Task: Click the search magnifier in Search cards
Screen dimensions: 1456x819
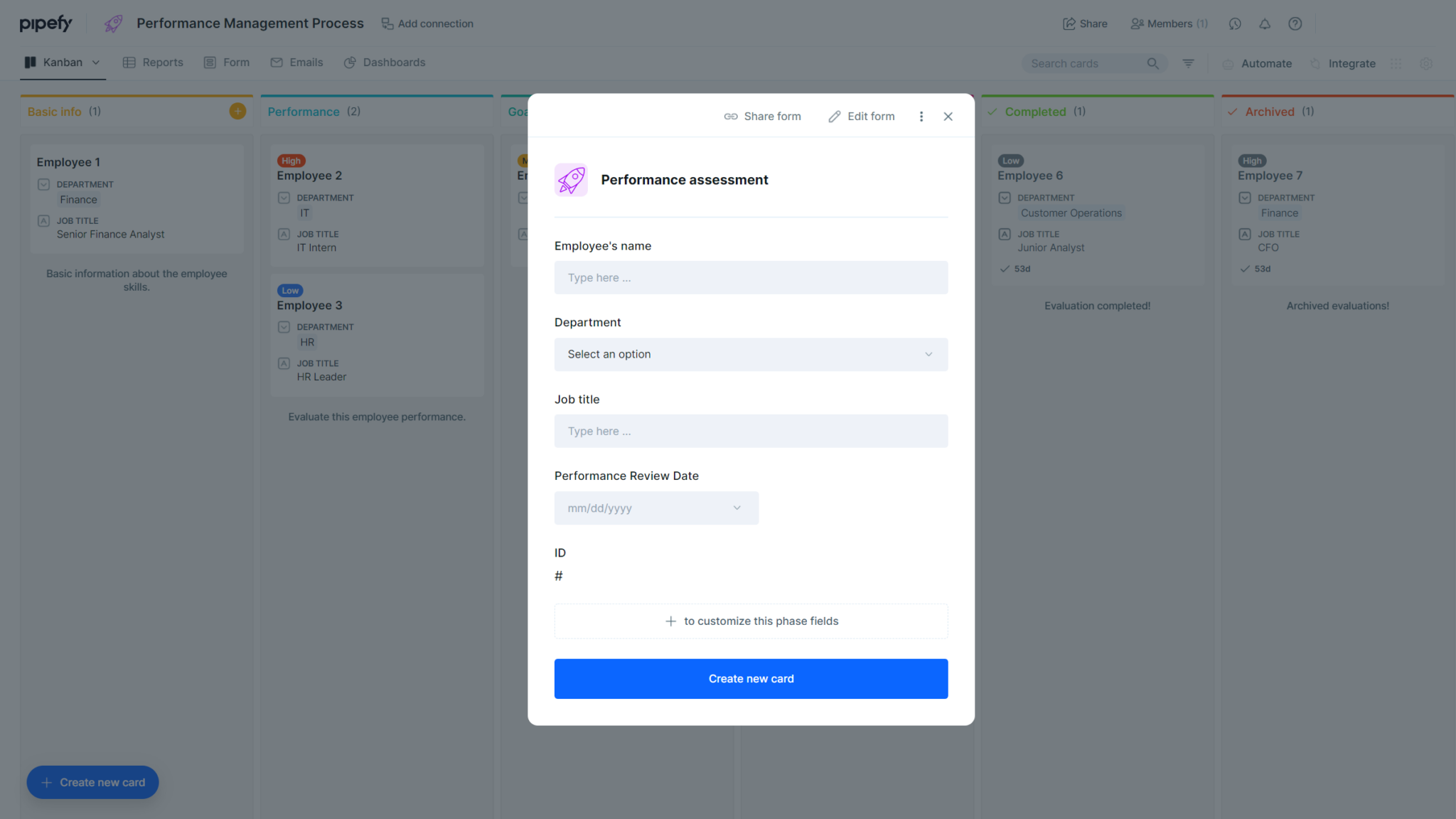Action: pyautogui.click(x=1153, y=63)
